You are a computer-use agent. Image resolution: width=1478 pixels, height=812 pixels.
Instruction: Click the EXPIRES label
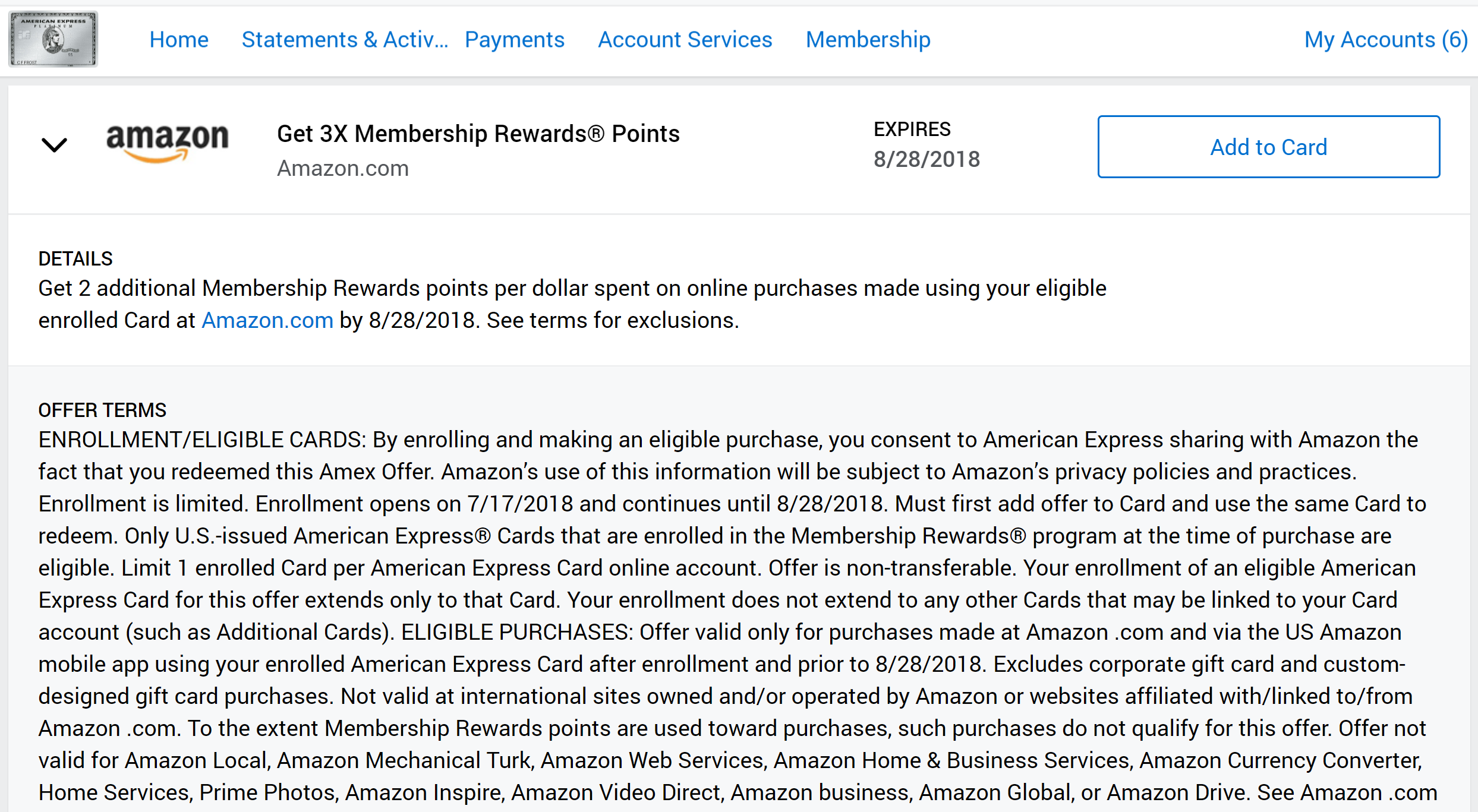912,129
